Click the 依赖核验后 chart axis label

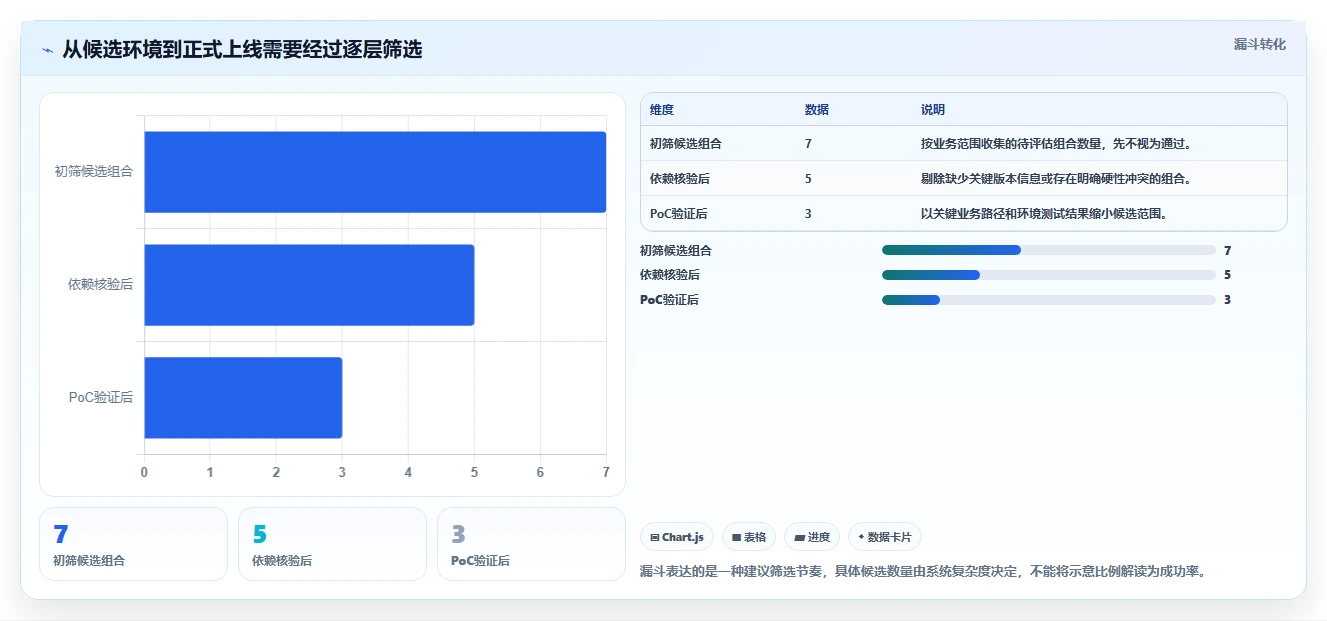tap(100, 284)
